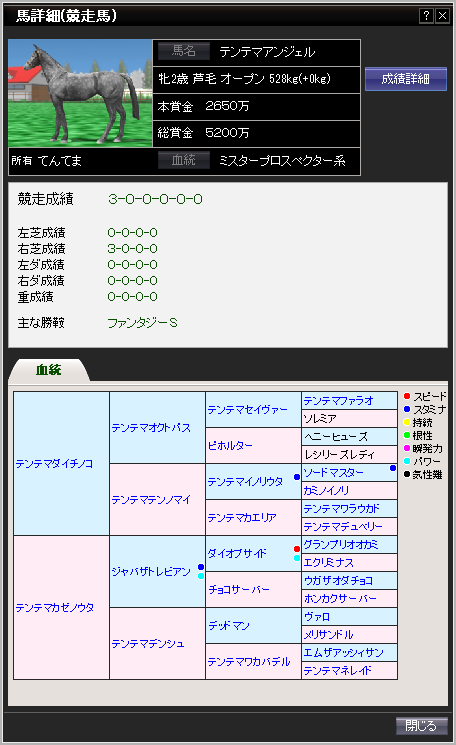456x745 pixels.
Task: Click the black 気性難 legend dot
Action: pyautogui.click(x=407, y=474)
